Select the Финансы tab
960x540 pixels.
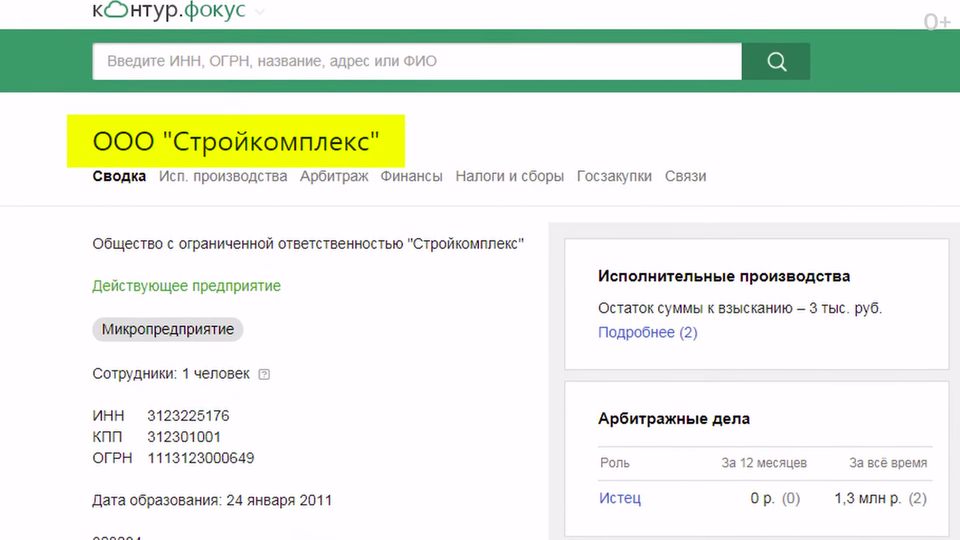[411, 176]
